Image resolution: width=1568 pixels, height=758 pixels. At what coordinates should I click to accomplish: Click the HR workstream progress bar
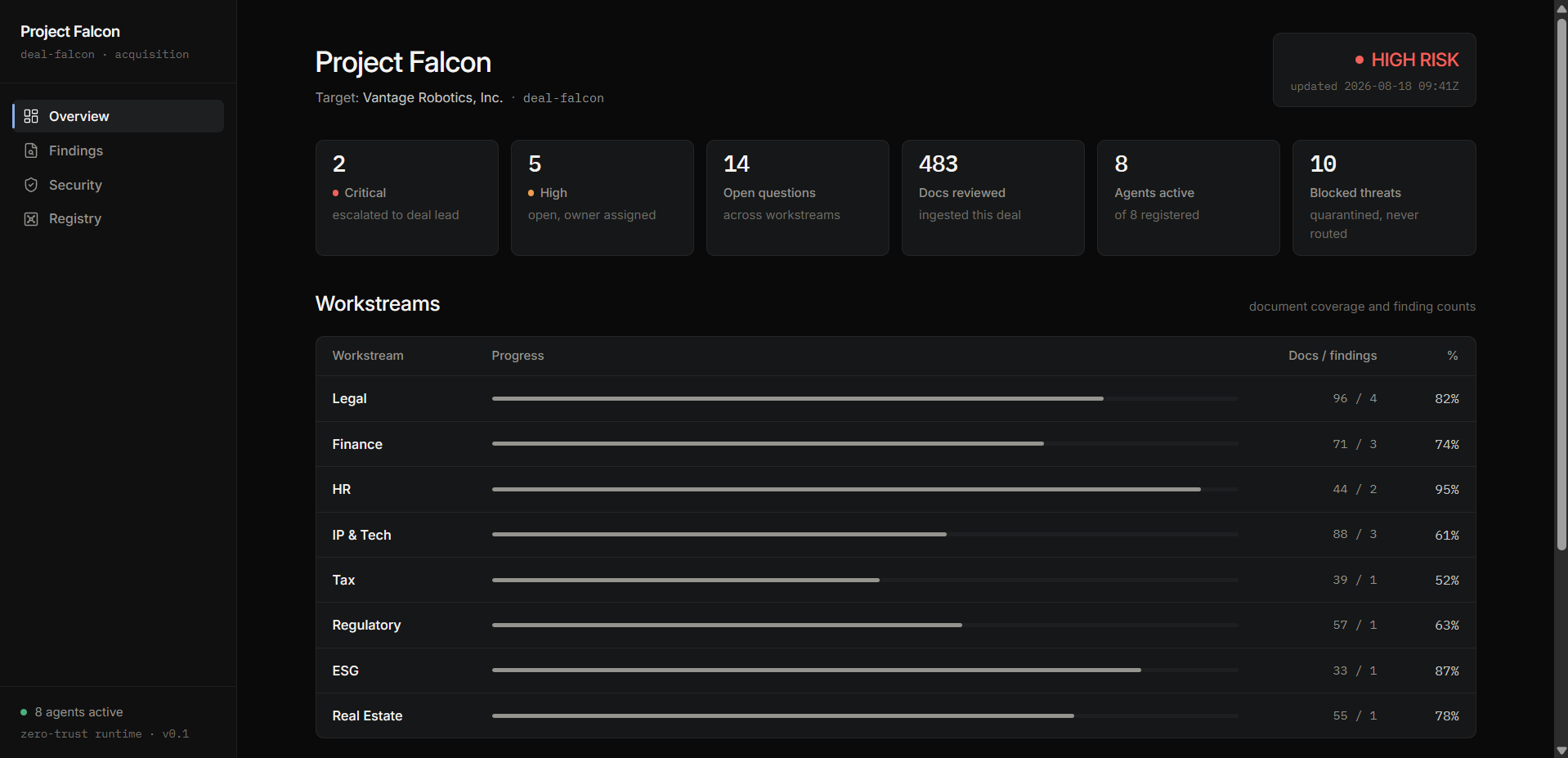[865, 489]
